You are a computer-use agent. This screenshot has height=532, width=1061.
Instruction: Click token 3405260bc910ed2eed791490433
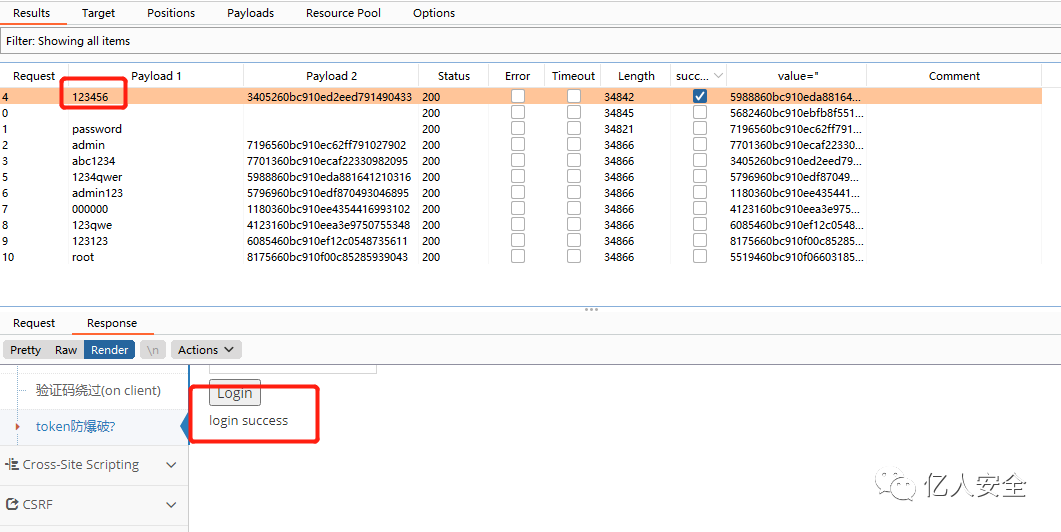tap(330, 97)
